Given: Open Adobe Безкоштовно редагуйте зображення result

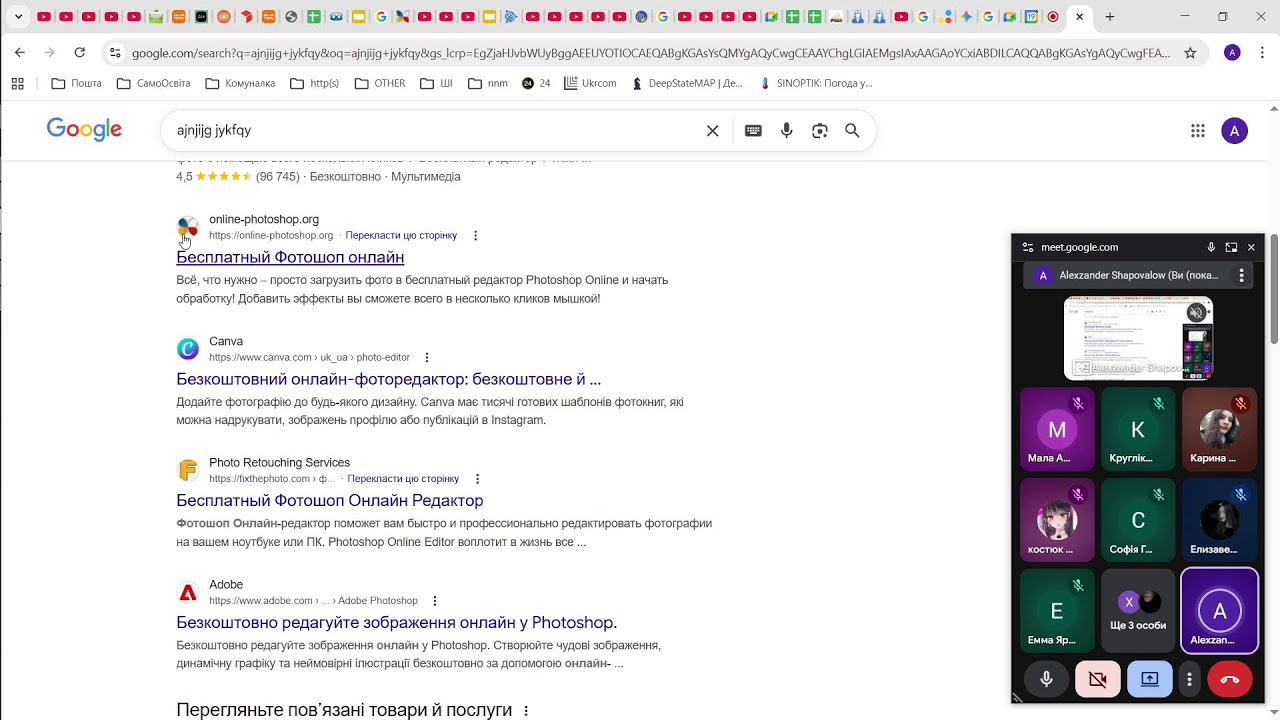Looking at the screenshot, I should [x=396, y=622].
